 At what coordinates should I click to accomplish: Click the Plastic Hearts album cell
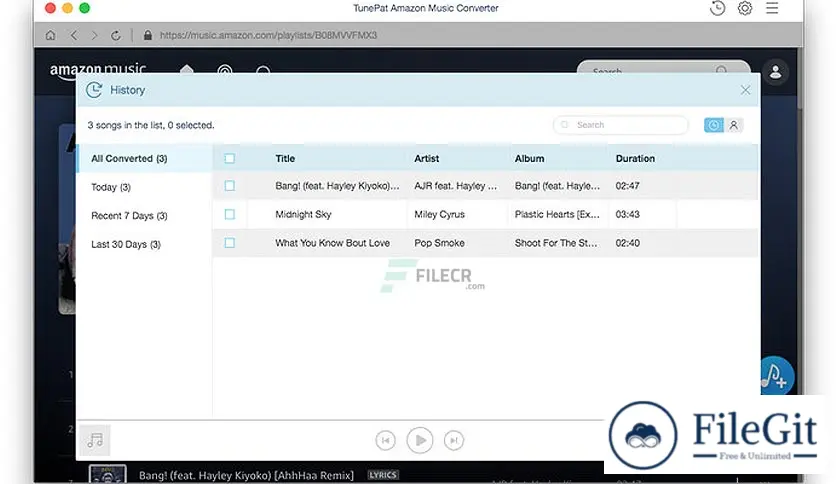557,214
